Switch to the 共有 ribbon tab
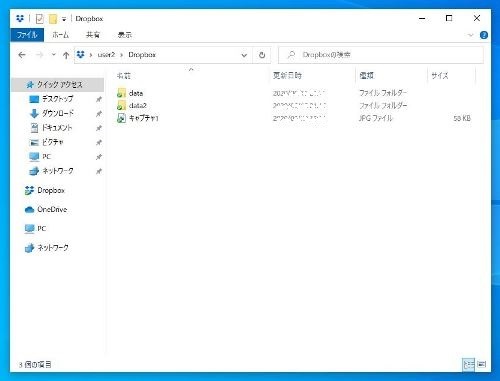This screenshot has width=500, height=381. (93, 35)
